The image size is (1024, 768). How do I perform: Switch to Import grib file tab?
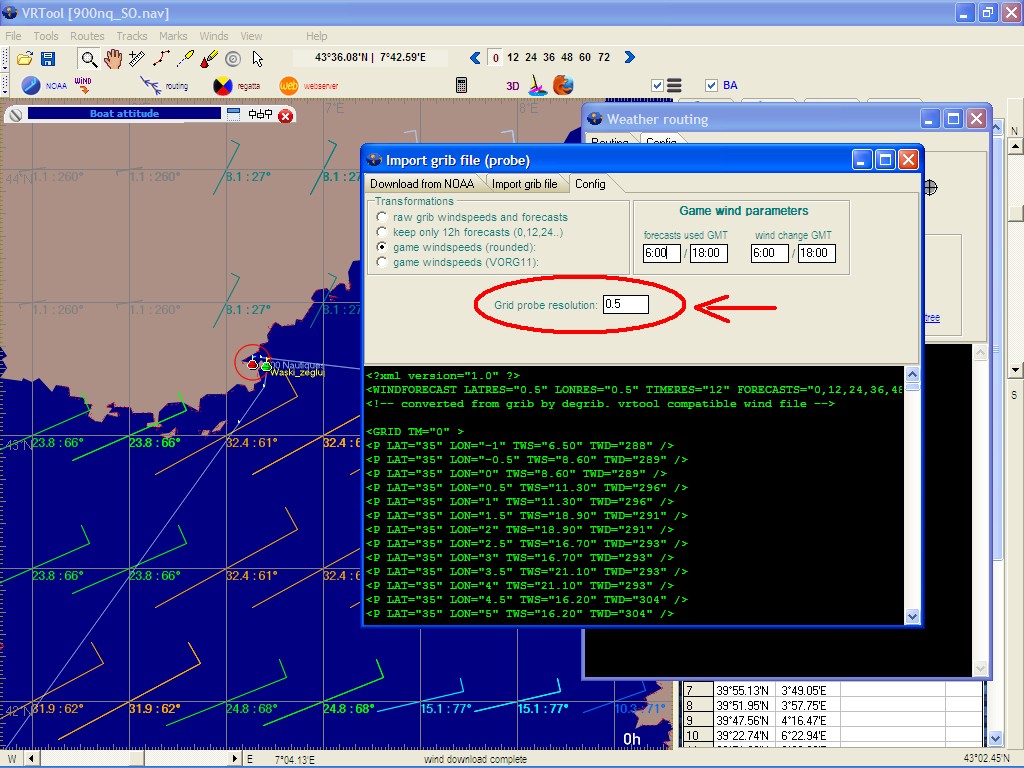524,184
